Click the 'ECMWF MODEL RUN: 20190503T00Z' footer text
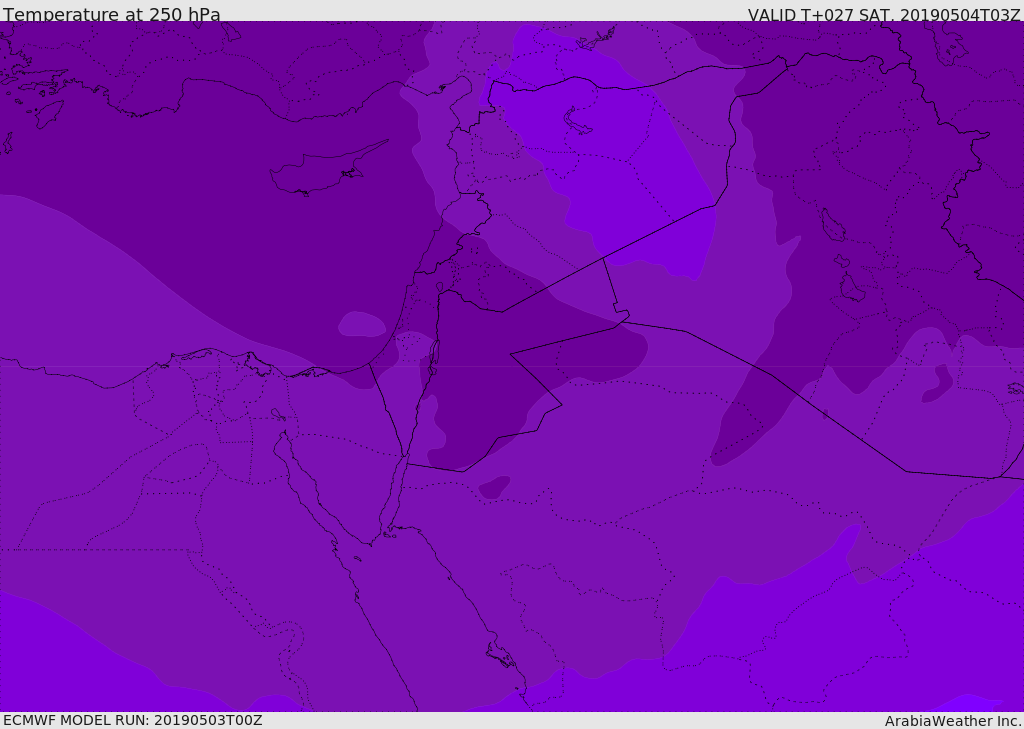1024x729 pixels. (x=133, y=721)
